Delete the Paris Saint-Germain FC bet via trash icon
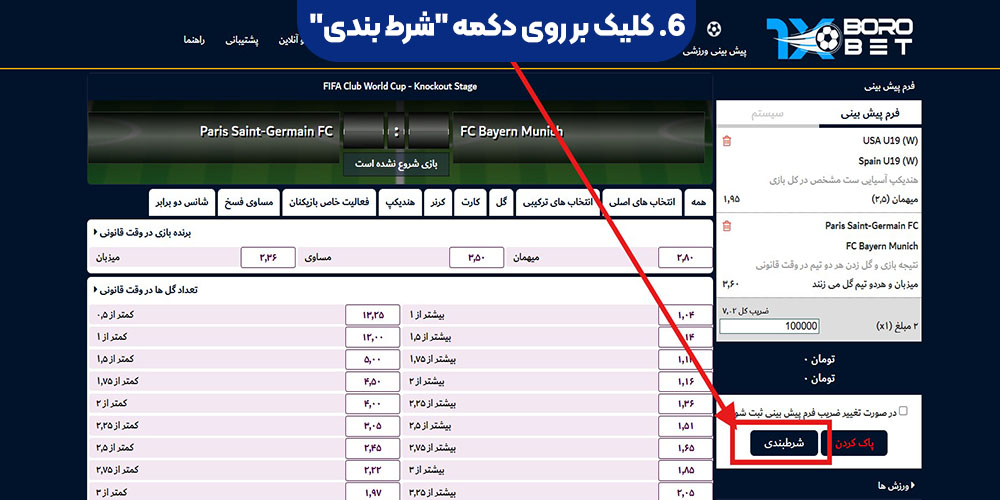This screenshot has height=500, width=1000. (726, 226)
